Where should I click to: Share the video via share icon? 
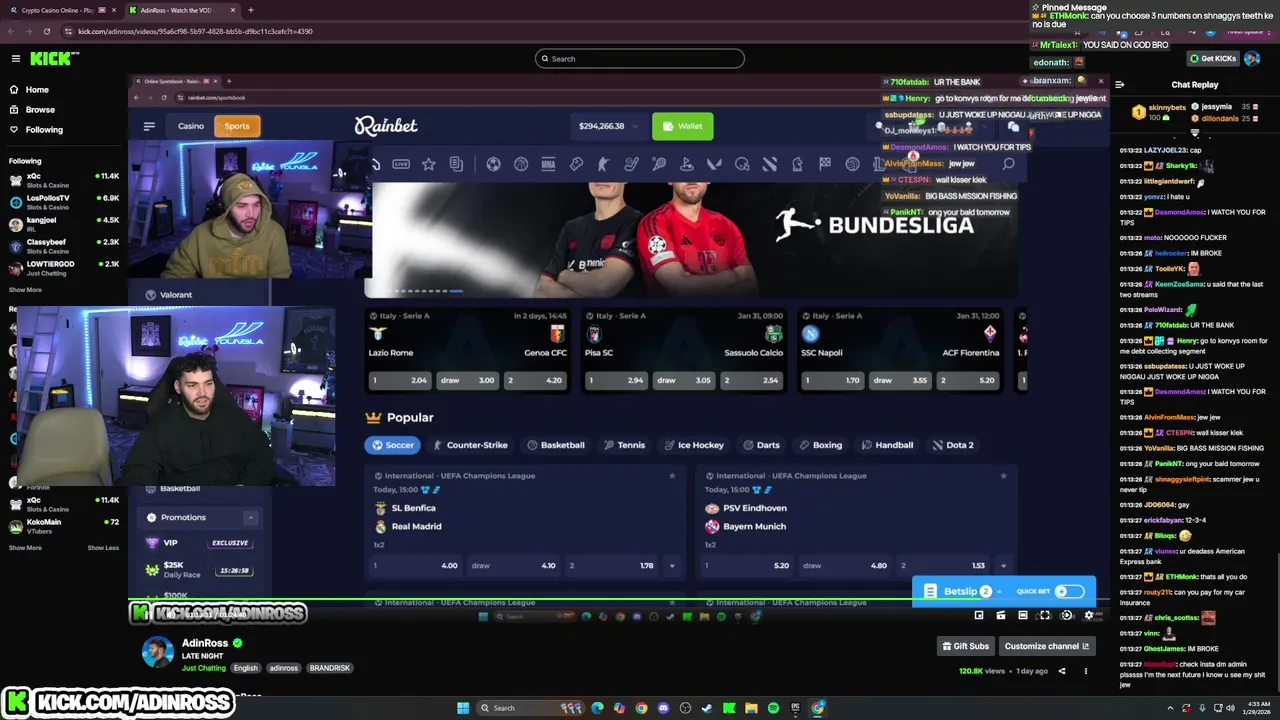click(x=1062, y=671)
